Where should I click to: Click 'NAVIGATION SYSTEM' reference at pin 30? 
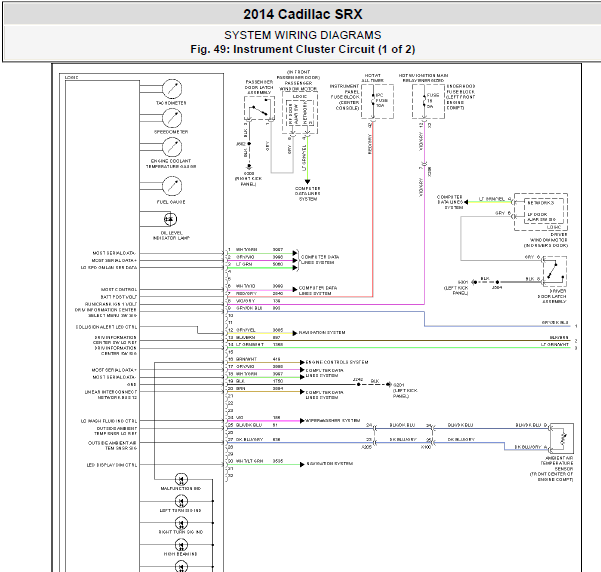[330, 464]
